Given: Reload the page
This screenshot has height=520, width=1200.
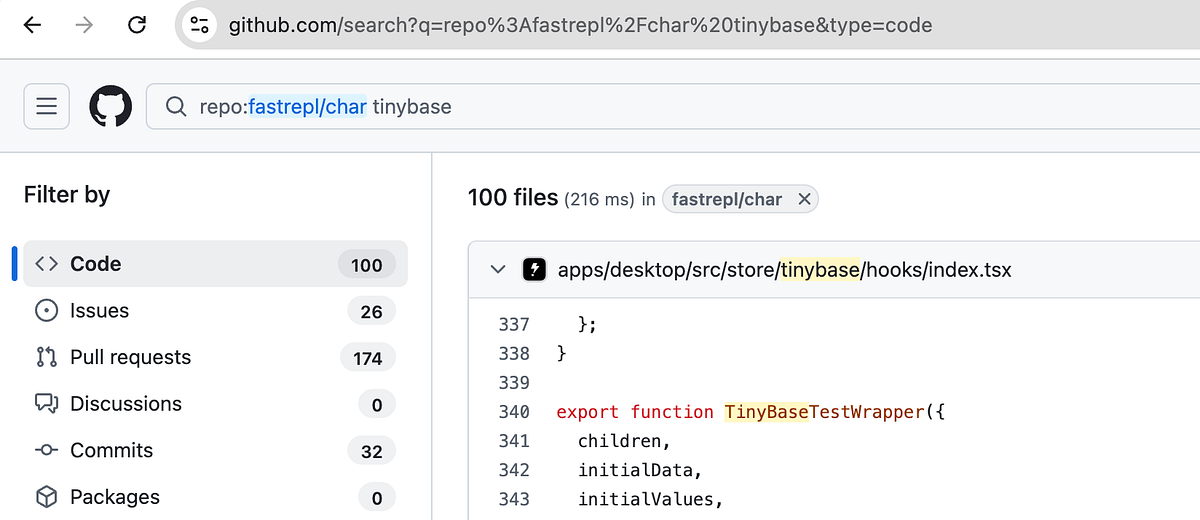Looking at the screenshot, I should coord(138,25).
